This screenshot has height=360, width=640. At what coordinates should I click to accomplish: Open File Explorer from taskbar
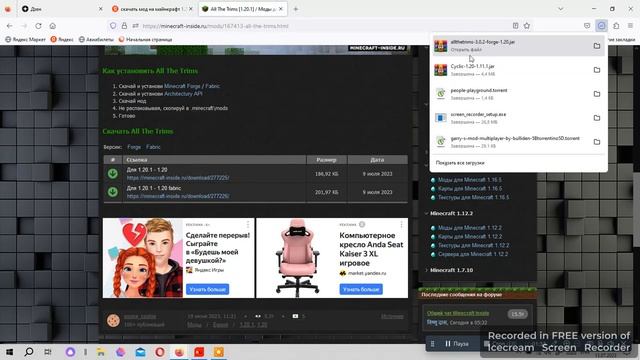(101, 352)
